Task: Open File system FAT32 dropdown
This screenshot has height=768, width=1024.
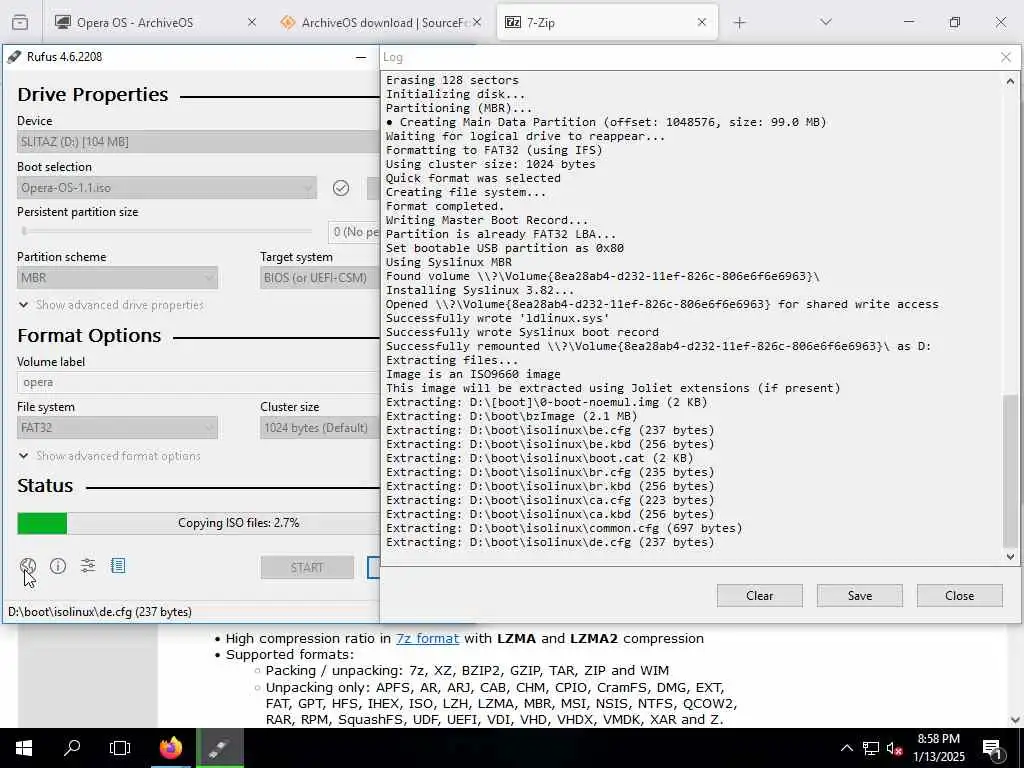Action: pyautogui.click(x=118, y=428)
